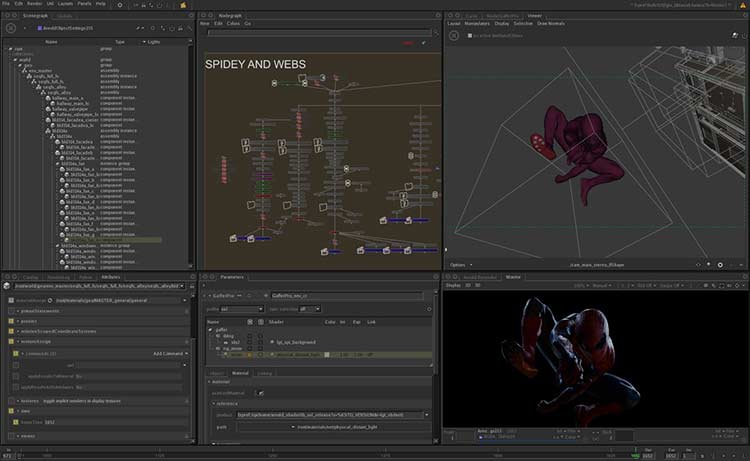The height and width of the screenshot is (461, 750).
Task: Click the gaffer group icon in Parameters list
Action: tap(211, 331)
